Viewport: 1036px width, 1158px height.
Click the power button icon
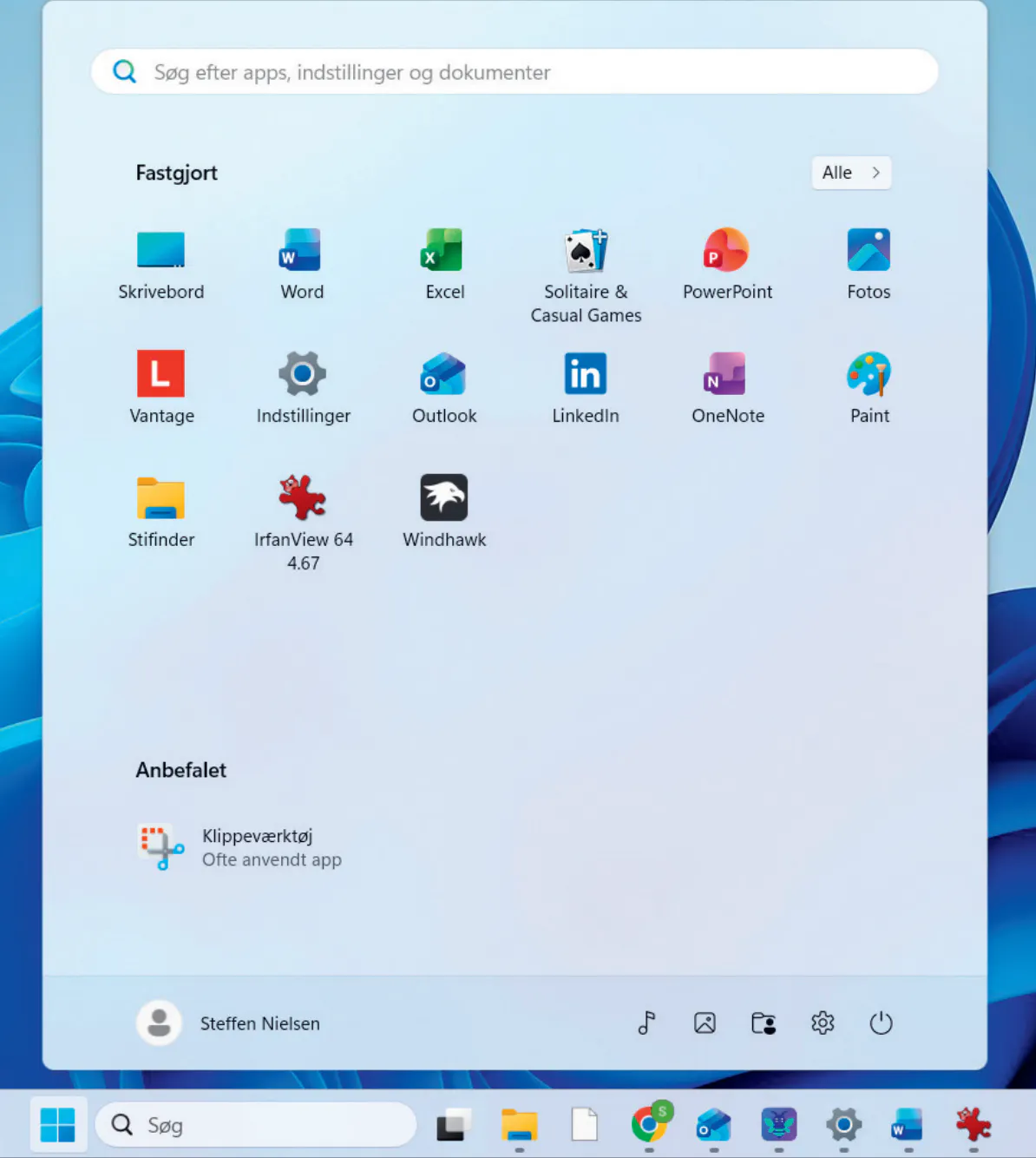[881, 1023]
